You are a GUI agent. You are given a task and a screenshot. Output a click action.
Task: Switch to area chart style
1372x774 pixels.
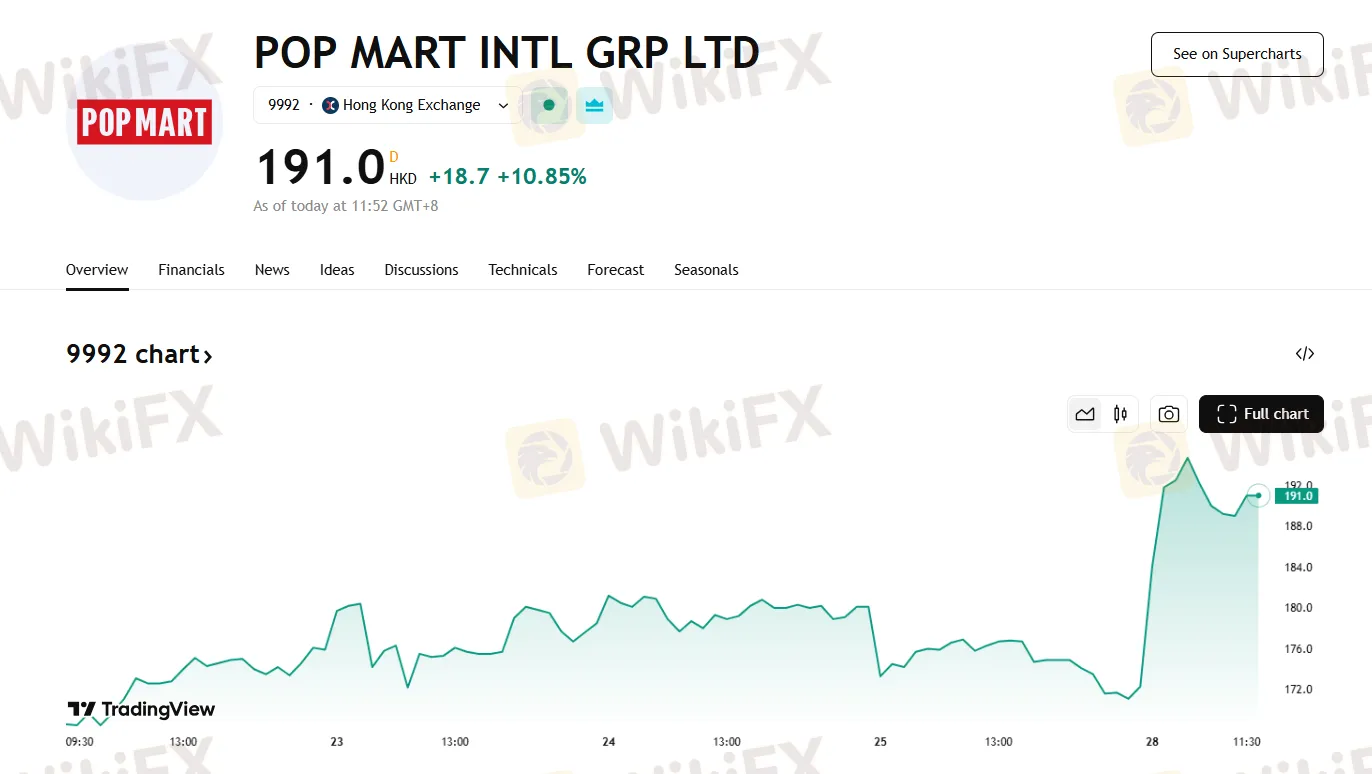pyautogui.click(x=1085, y=414)
